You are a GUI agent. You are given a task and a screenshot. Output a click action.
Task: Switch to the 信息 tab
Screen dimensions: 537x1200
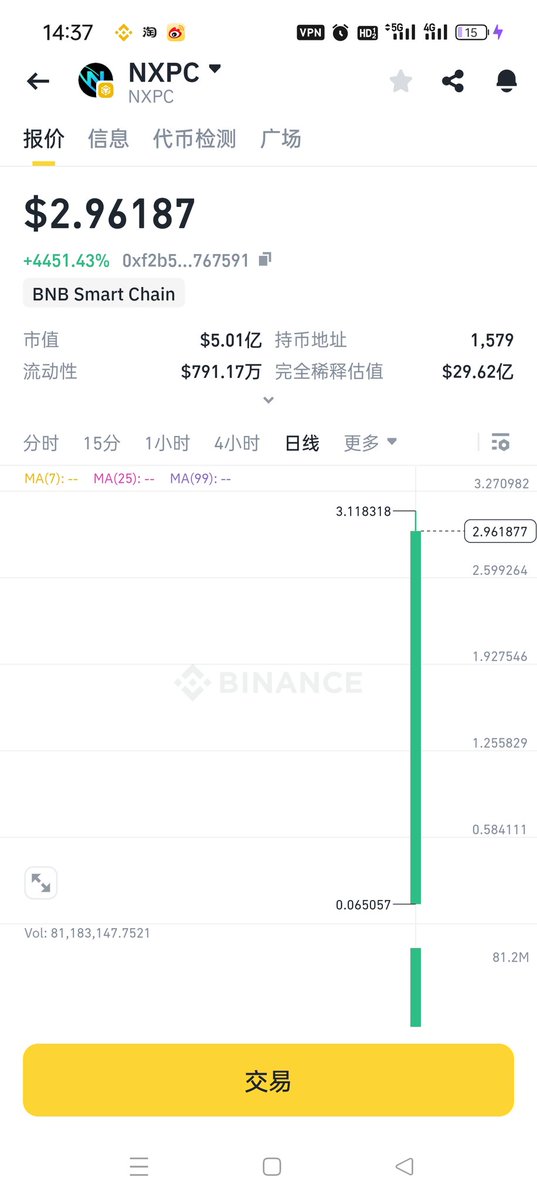108,139
